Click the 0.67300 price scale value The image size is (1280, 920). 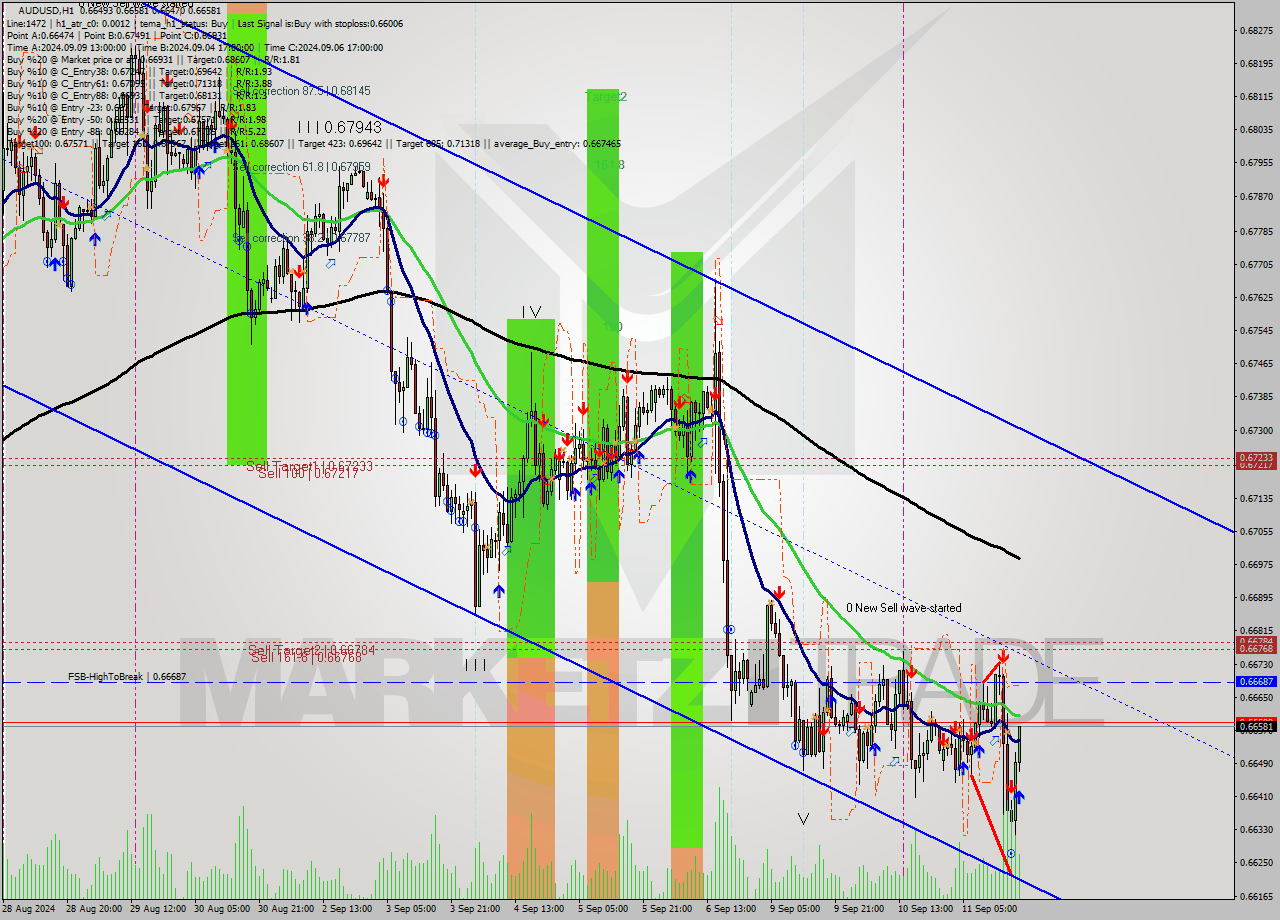point(1256,430)
